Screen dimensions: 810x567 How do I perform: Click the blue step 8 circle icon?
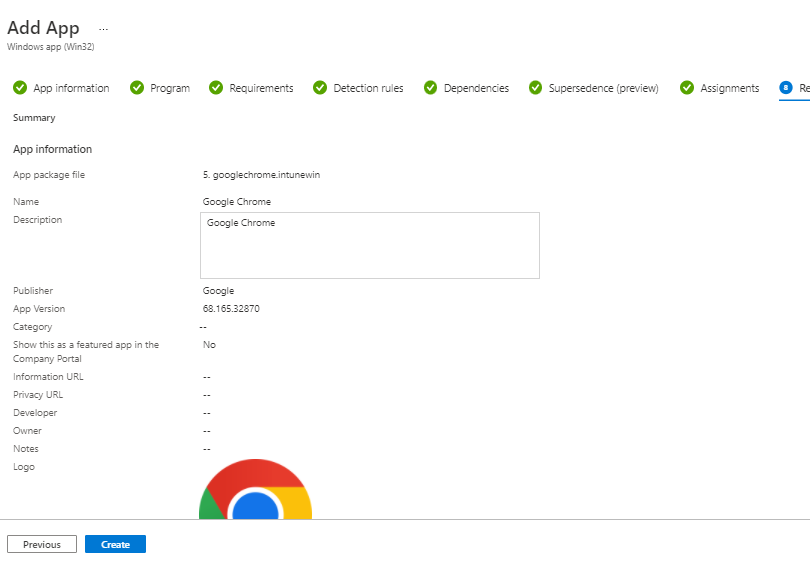[786, 88]
